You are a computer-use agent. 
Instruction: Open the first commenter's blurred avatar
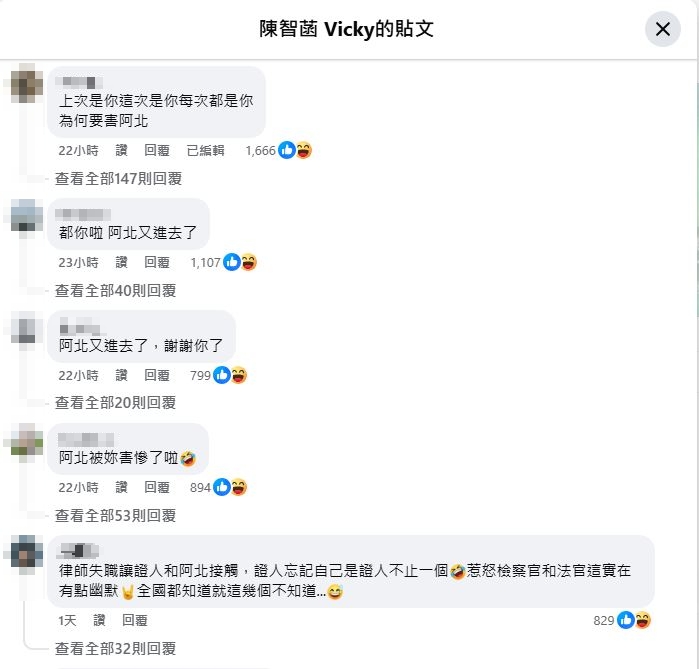pyautogui.click(x=27, y=83)
